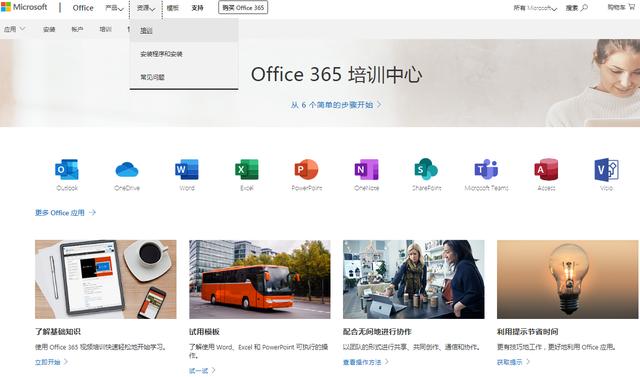Select the Excel app icon

click(247, 169)
